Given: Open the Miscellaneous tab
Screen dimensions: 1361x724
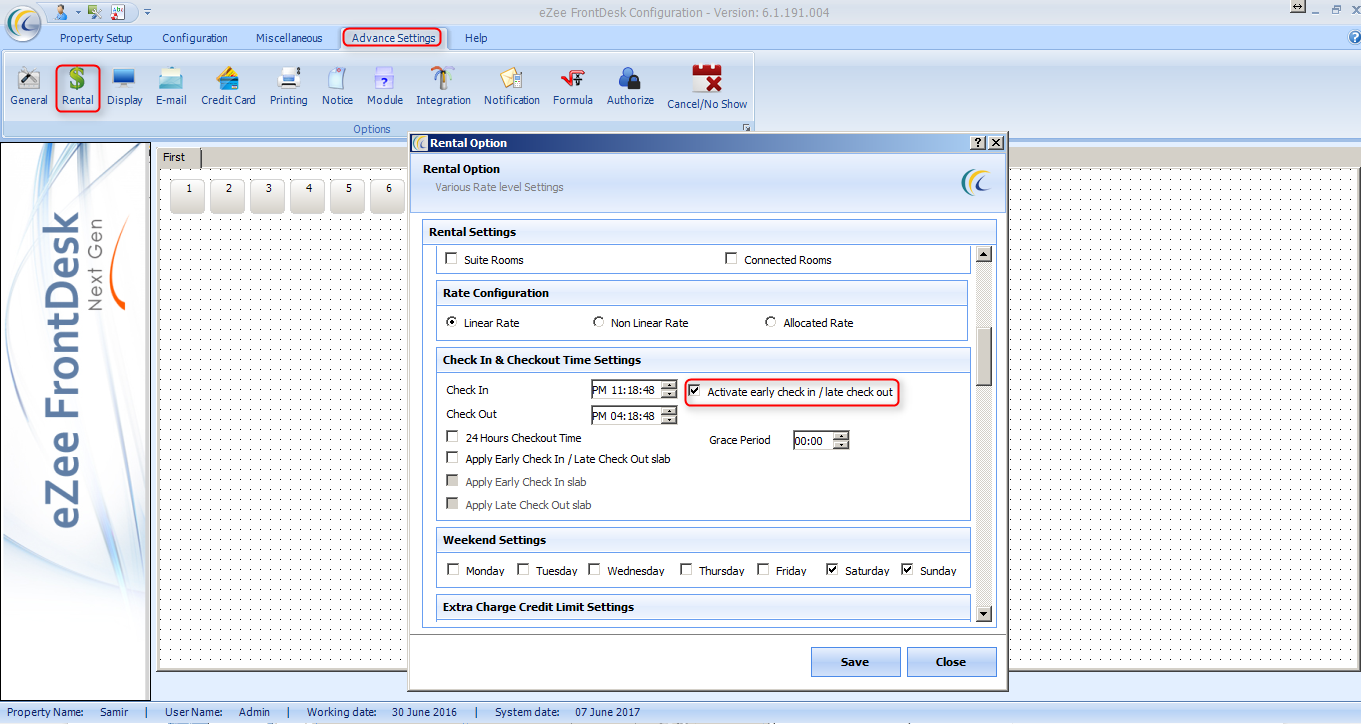Looking at the screenshot, I should pyautogui.click(x=289, y=38).
